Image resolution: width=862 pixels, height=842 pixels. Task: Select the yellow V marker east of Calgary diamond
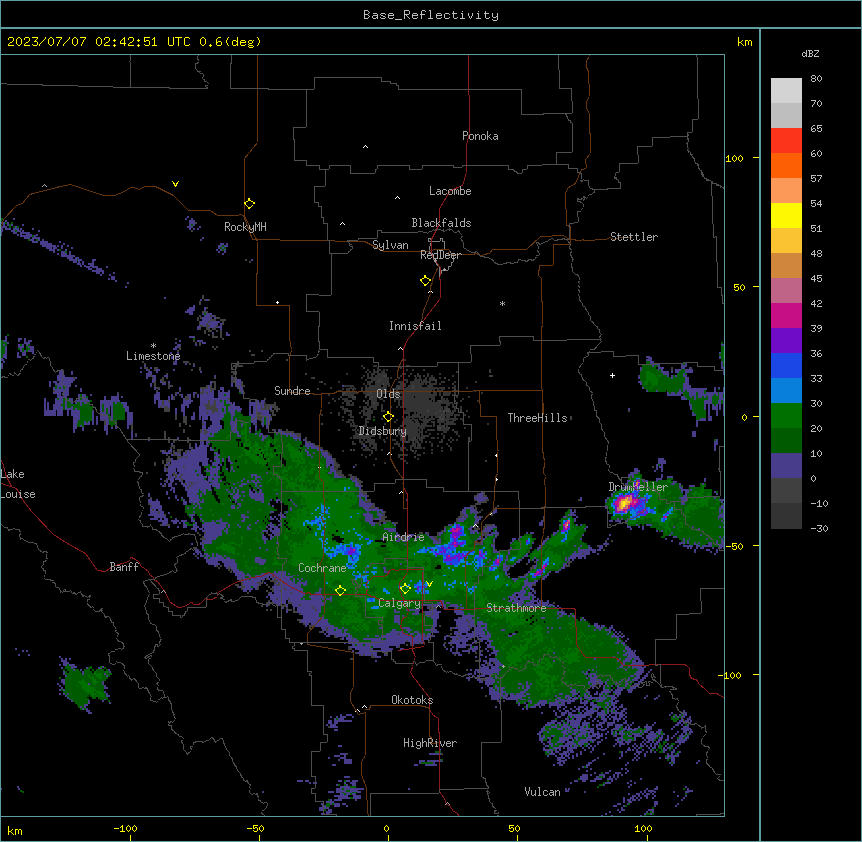[429, 584]
